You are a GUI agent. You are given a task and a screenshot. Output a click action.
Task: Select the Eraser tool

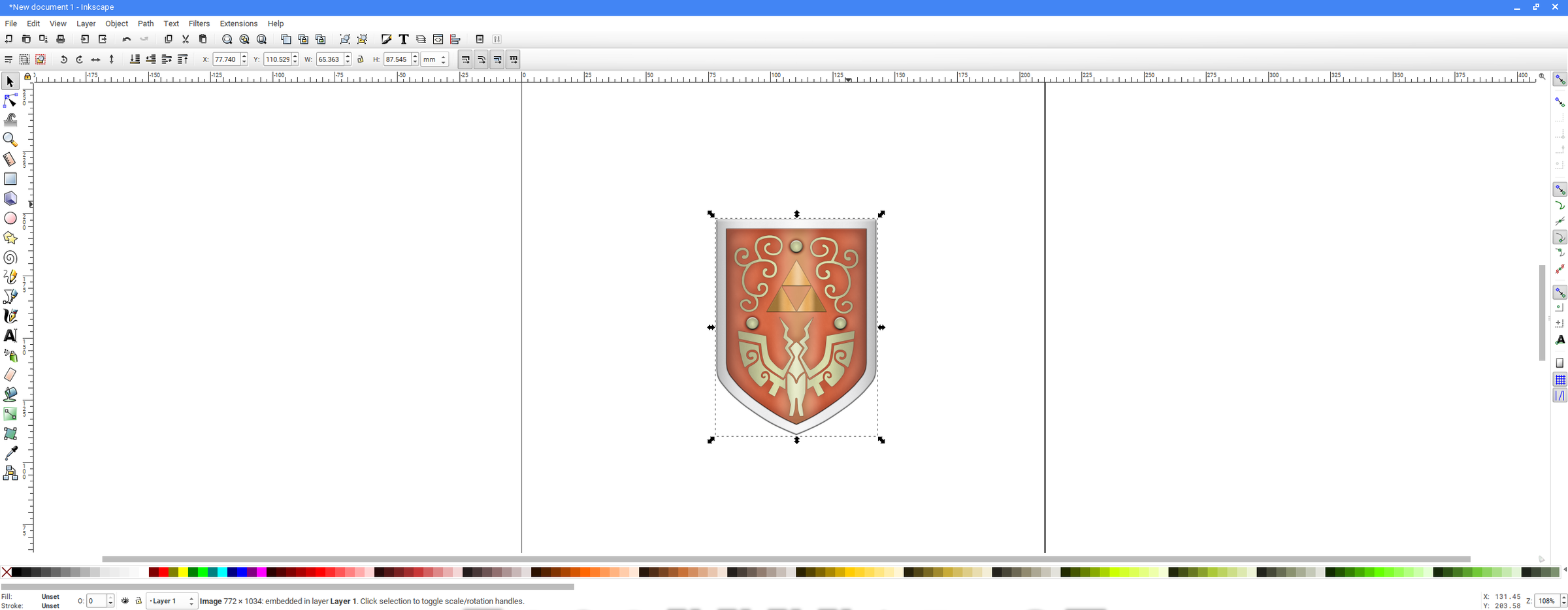[x=10, y=375]
